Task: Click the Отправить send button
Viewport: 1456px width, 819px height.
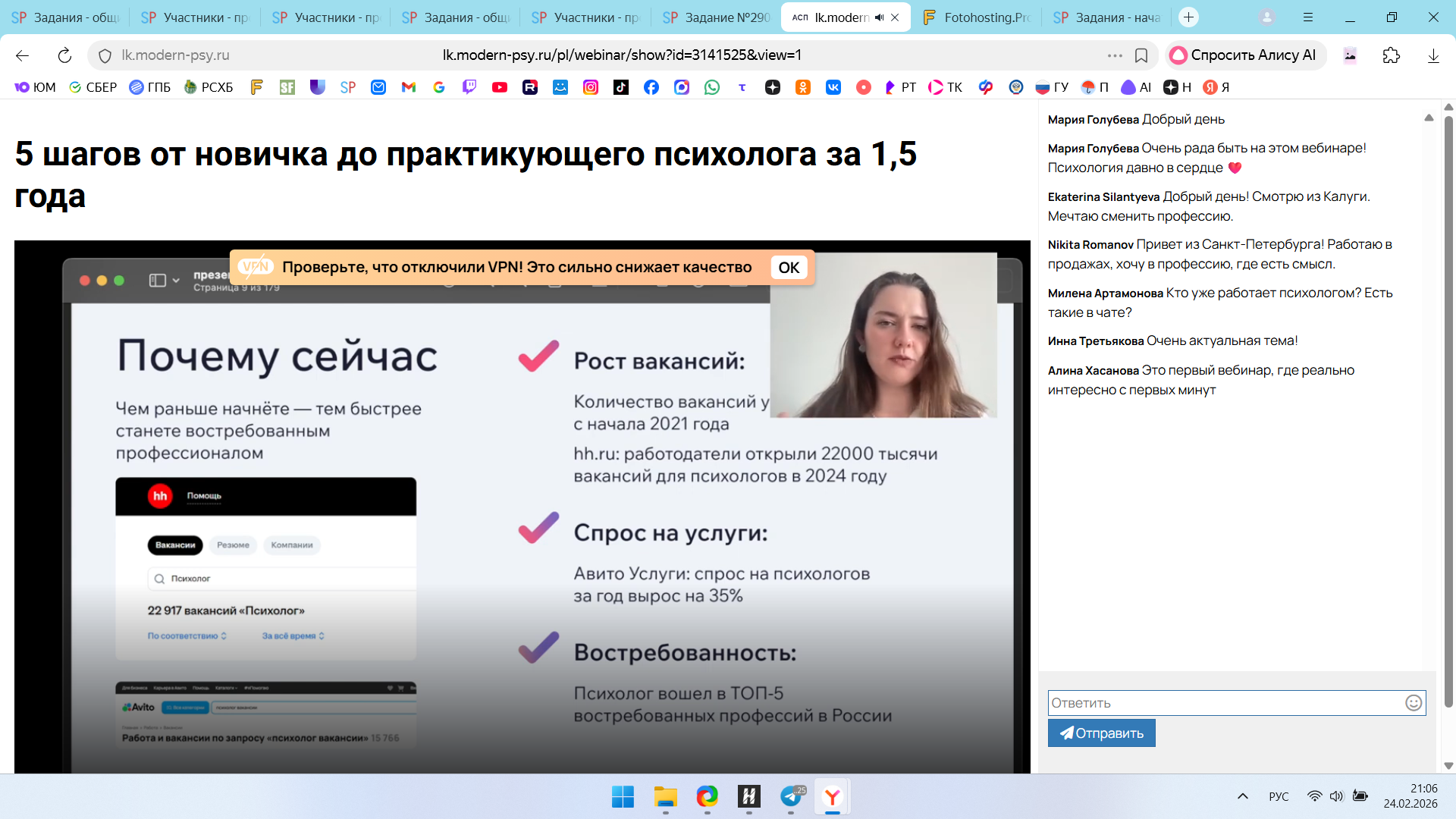Action: (x=1101, y=733)
